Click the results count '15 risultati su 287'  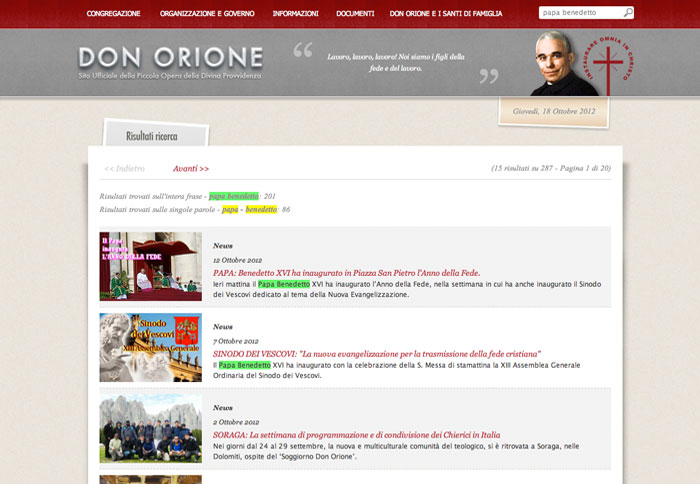click(x=522, y=168)
